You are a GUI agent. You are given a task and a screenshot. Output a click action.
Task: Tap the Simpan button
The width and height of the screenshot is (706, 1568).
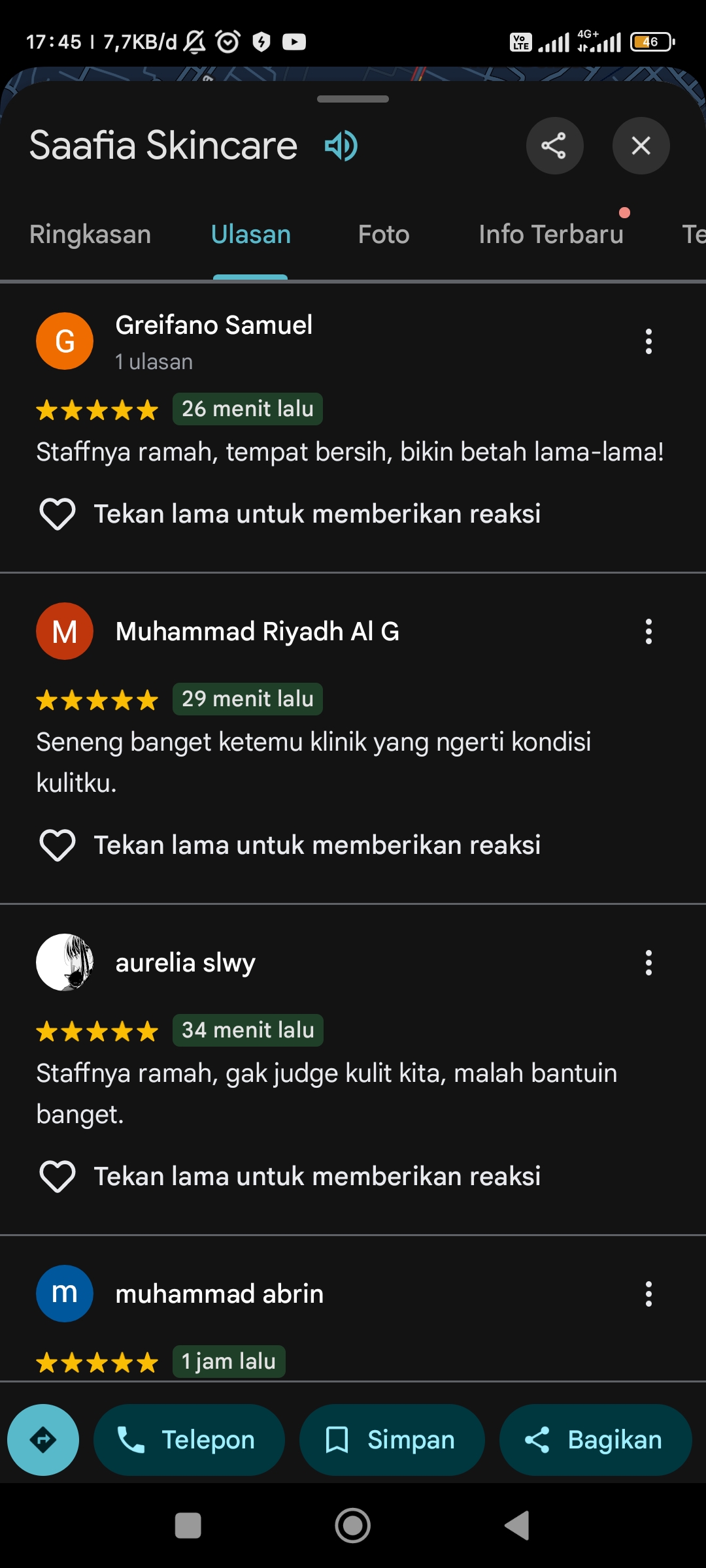(392, 1440)
